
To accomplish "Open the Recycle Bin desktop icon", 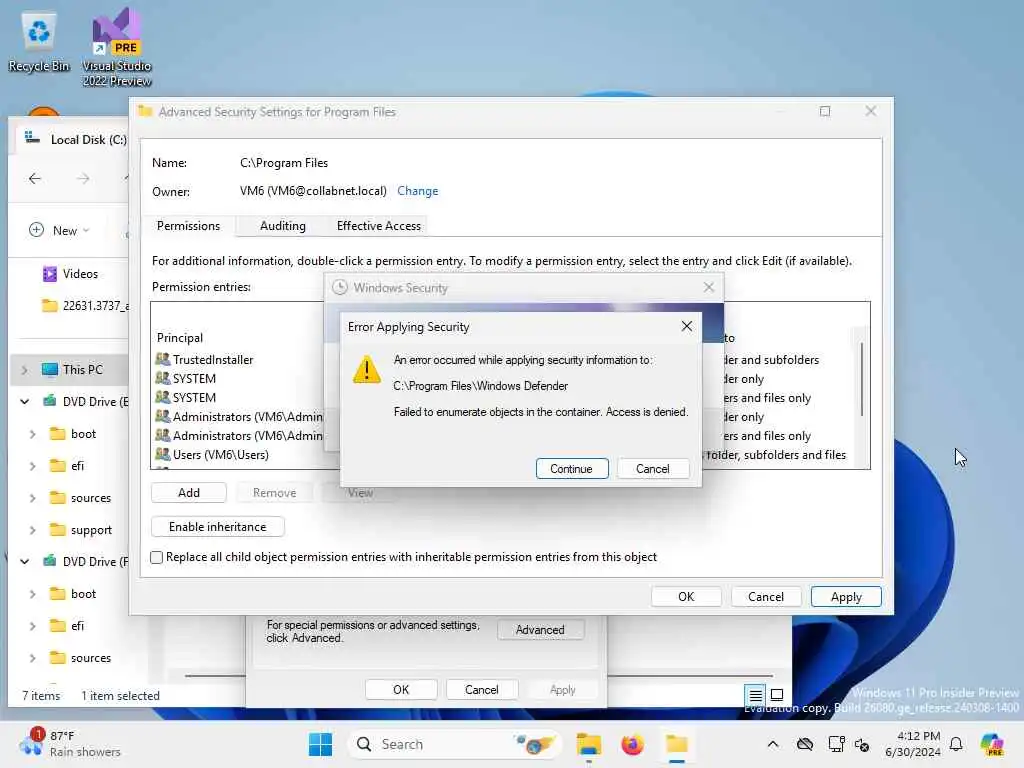I will pyautogui.click(x=39, y=40).
